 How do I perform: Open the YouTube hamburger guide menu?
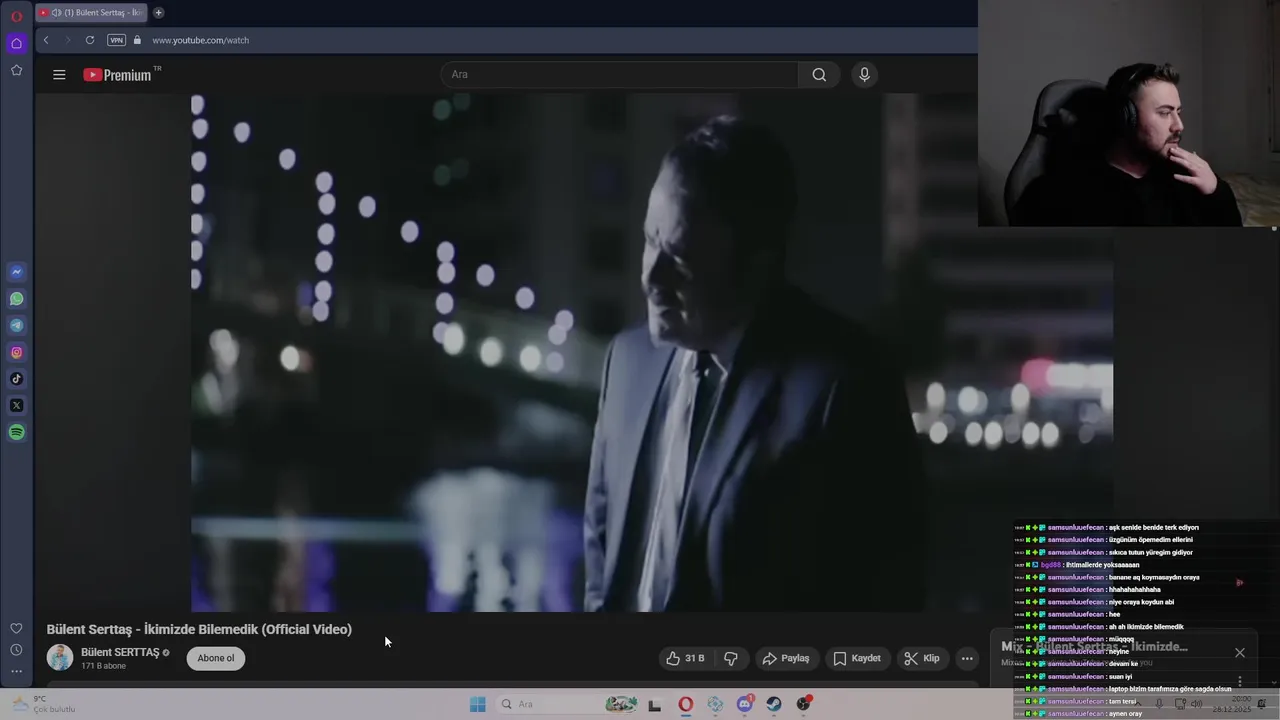pyautogui.click(x=59, y=74)
